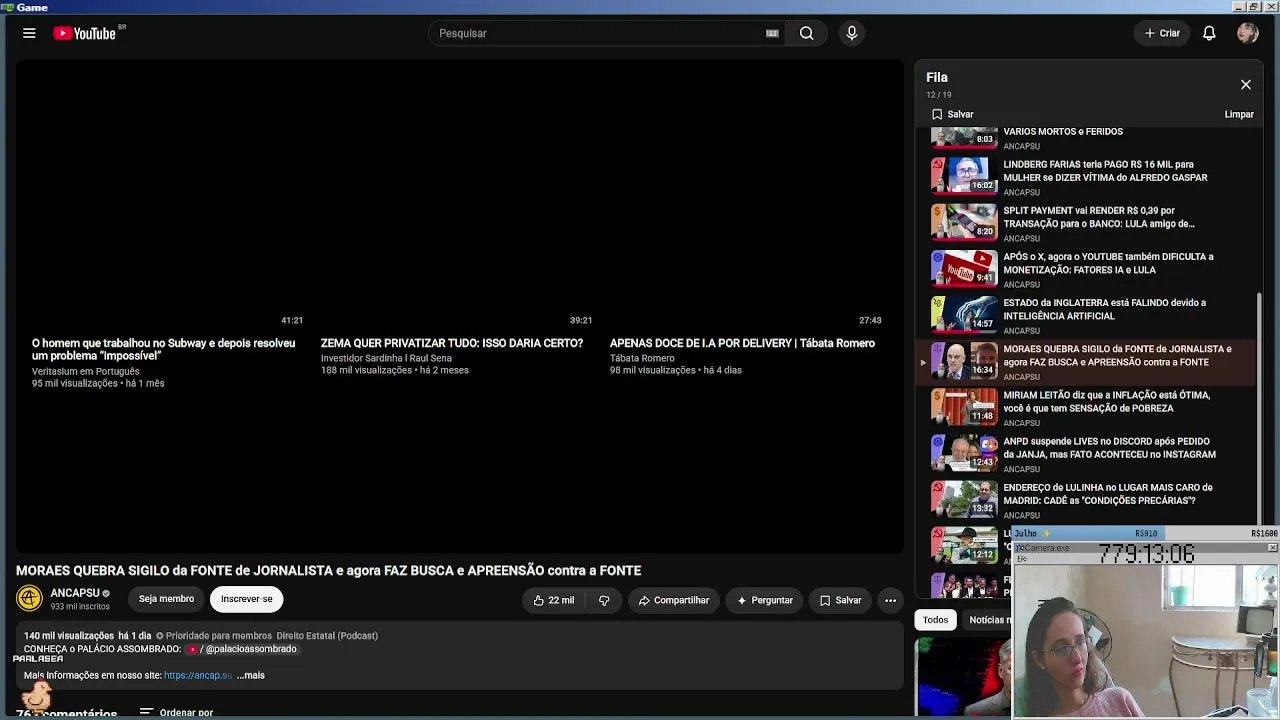Screen dimensions: 1280x720
Task: Open end-screen video 'APENAS DOCE DE I.A POR DELIVERY'
Action: click(742, 343)
